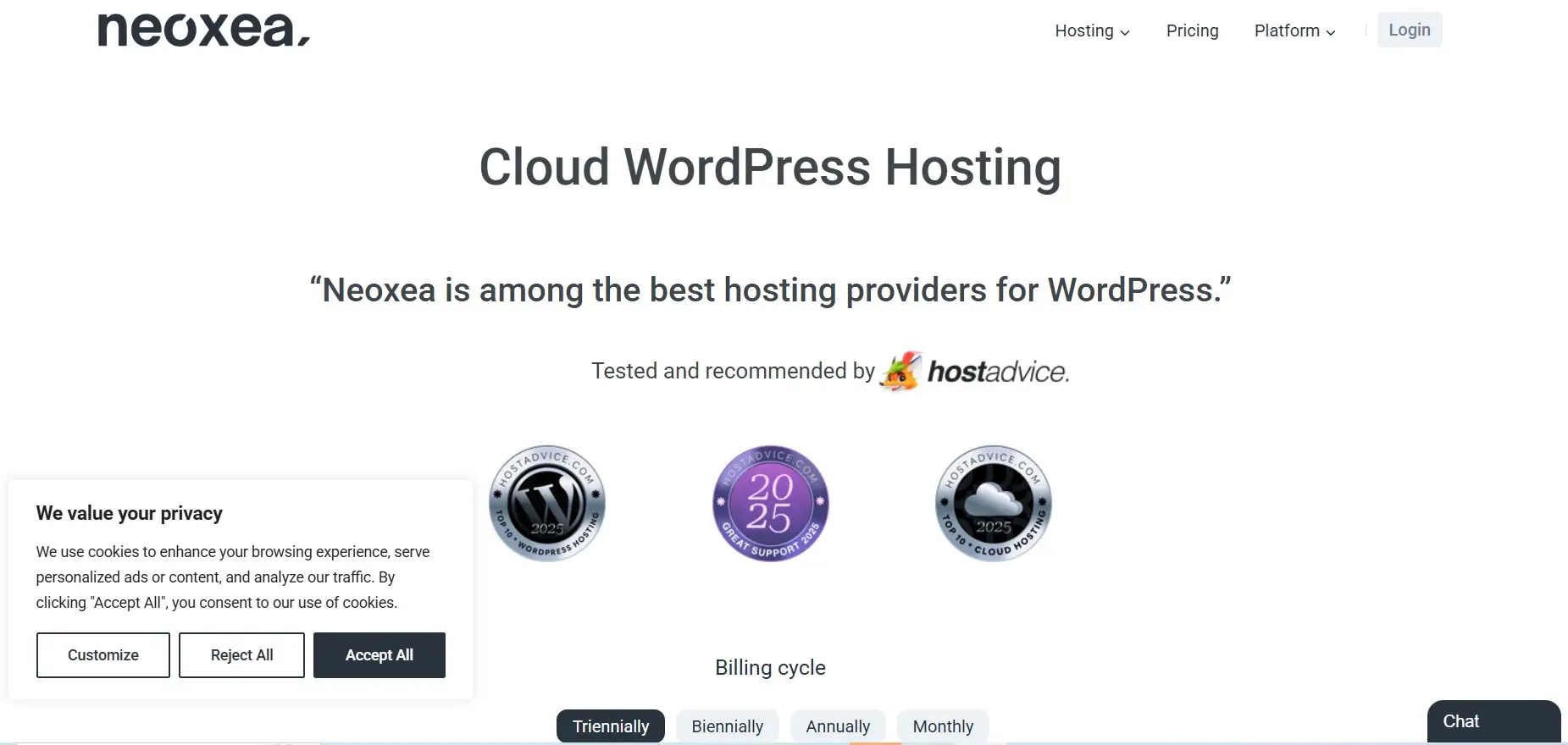The image size is (1568, 745).
Task: Click the 'Tested and recommended by' text
Action: (733, 371)
